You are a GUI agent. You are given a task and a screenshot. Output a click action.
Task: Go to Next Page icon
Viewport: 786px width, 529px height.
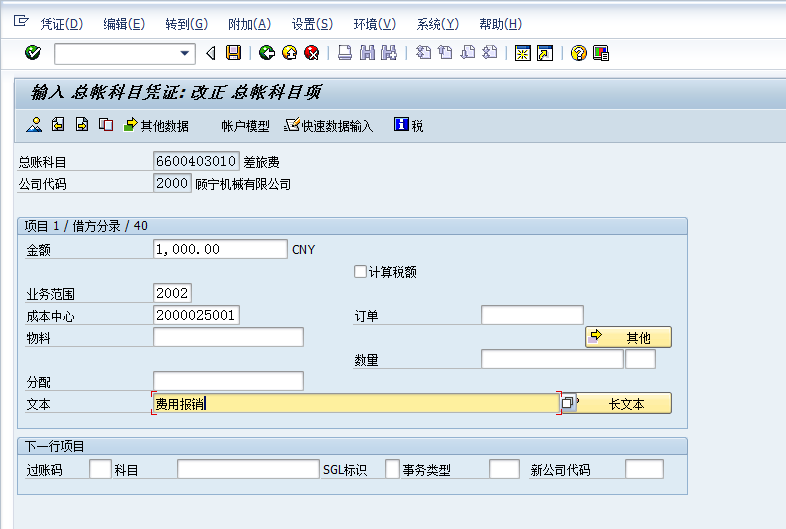(x=468, y=53)
